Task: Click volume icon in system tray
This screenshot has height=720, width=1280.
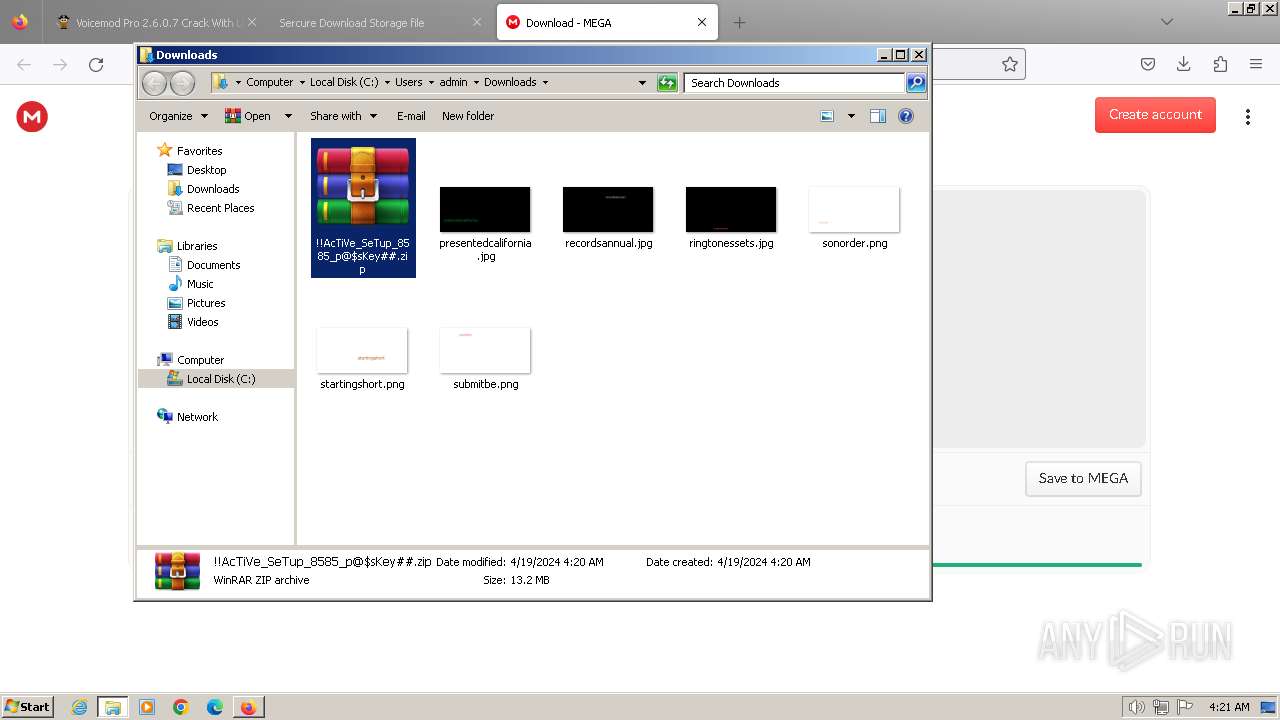Action: pyautogui.click(x=1137, y=707)
